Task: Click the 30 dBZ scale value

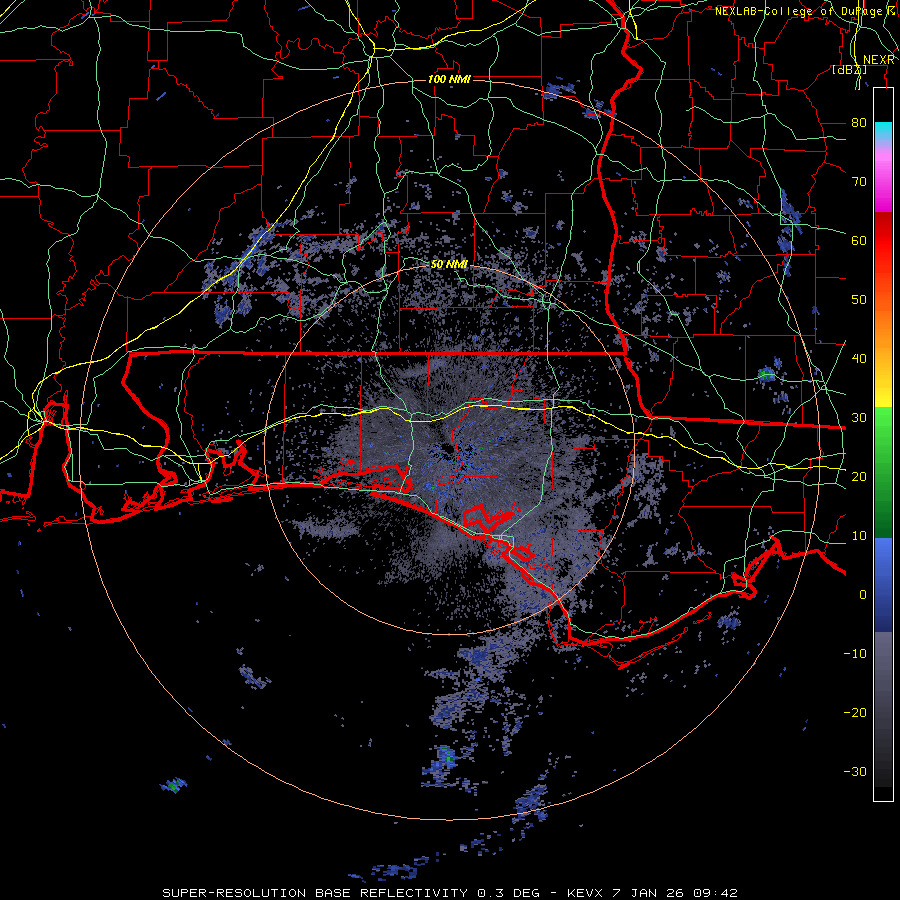Action: click(859, 418)
